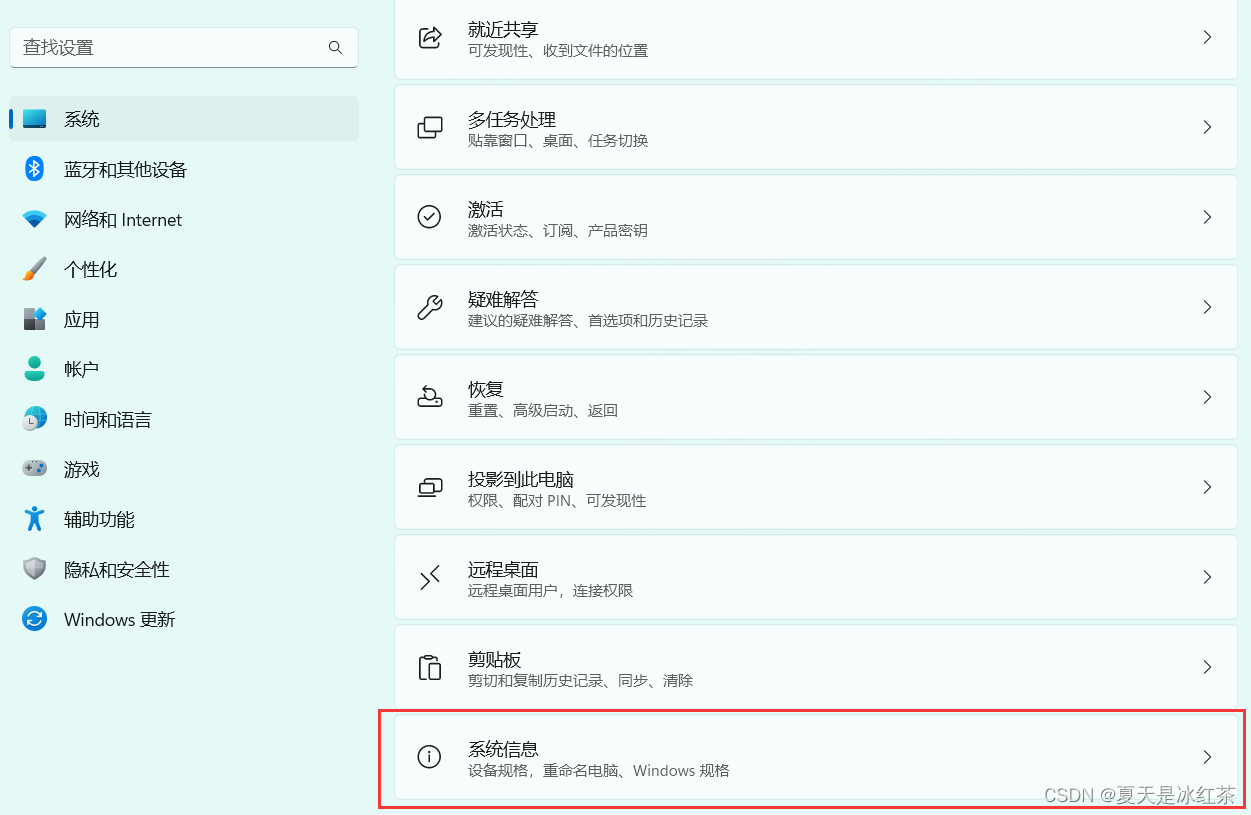This screenshot has width=1251, height=815.
Task: Click the 游戏 gamepad icon in sidebar
Action: pyautogui.click(x=35, y=469)
